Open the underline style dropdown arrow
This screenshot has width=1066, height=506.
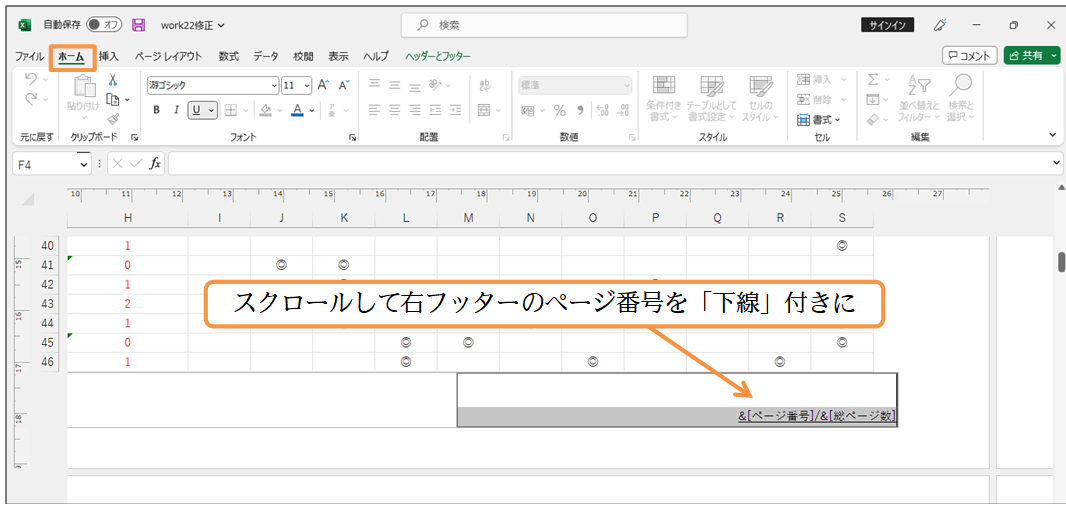point(211,109)
